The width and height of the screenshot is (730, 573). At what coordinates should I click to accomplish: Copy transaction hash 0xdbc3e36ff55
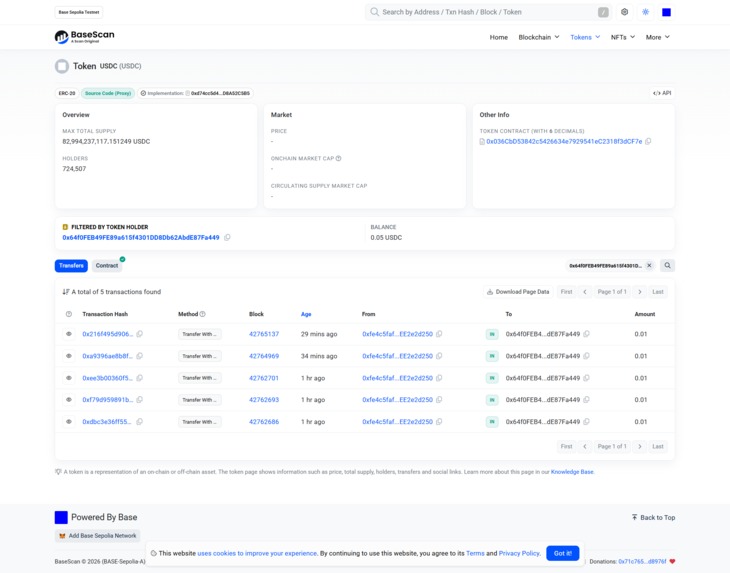(x=139, y=422)
